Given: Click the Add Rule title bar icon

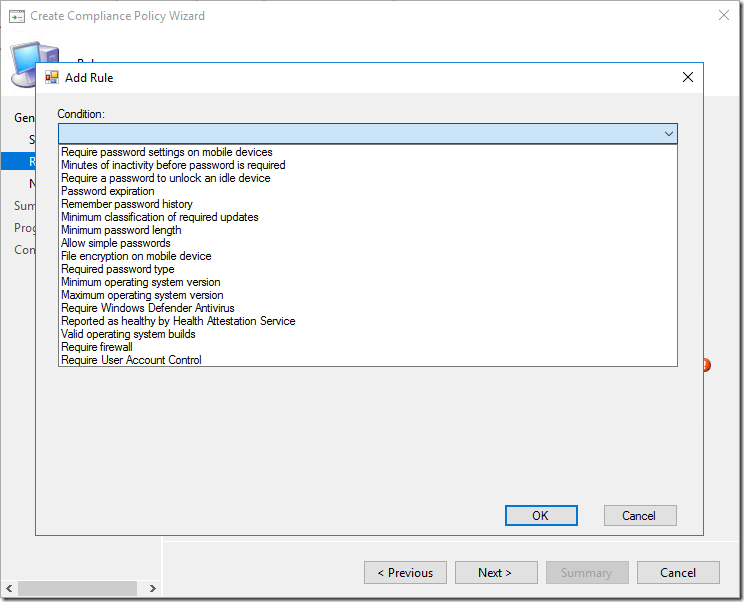Looking at the screenshot, I should 52,77.
